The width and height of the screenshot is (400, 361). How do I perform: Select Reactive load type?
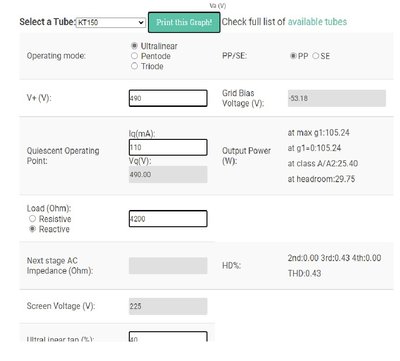click(32, 229)
